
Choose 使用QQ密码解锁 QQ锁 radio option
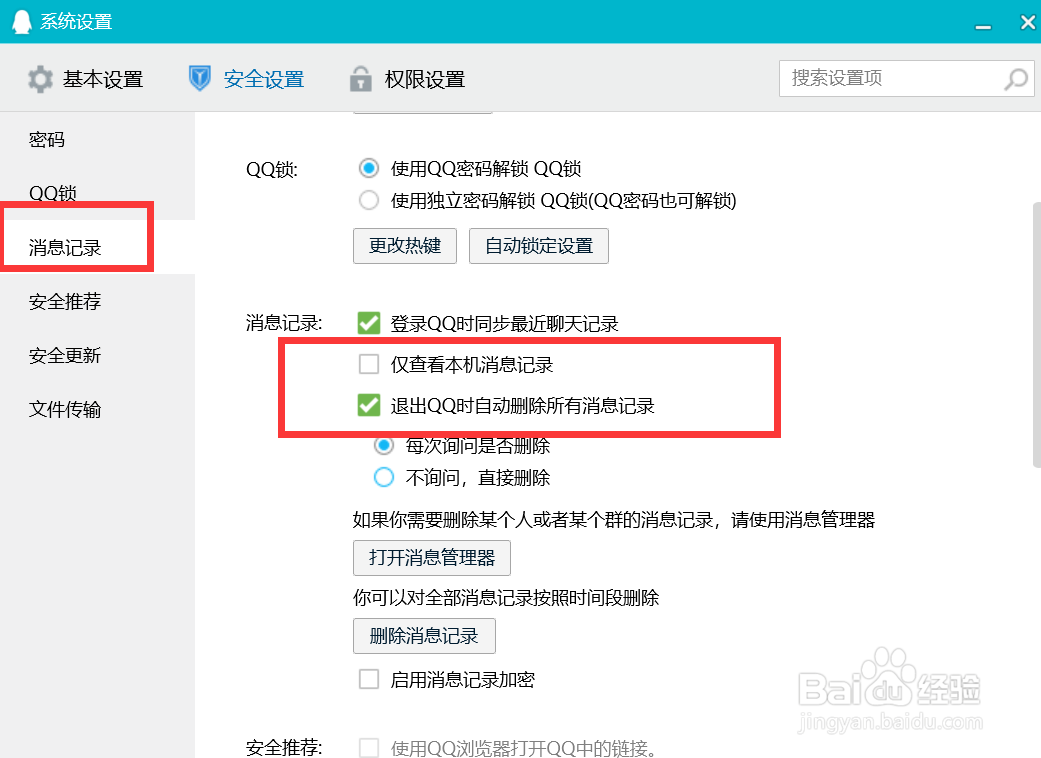click(x=369, y=168)
